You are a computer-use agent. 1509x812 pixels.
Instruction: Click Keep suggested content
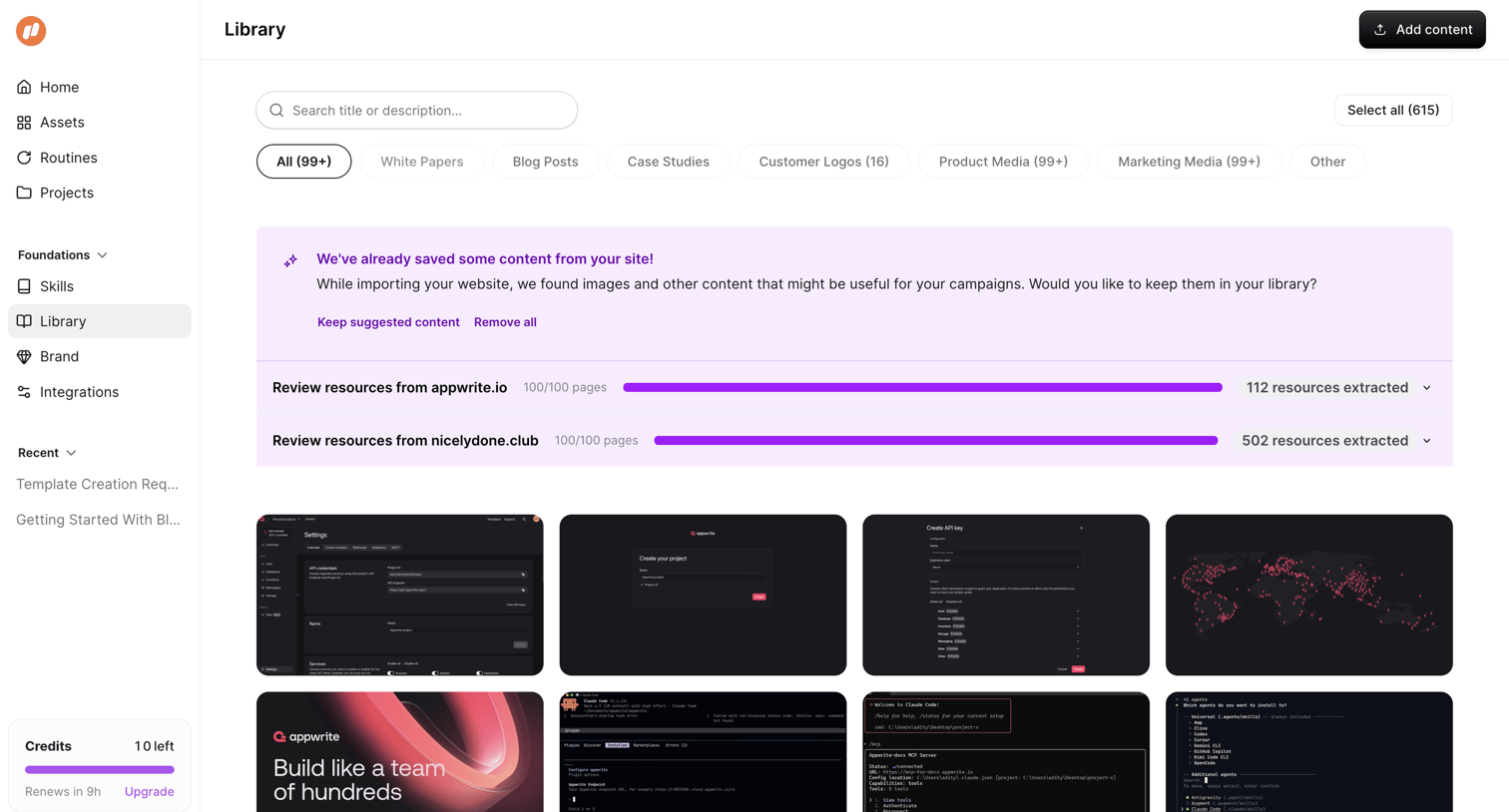(x=388, y=322)
